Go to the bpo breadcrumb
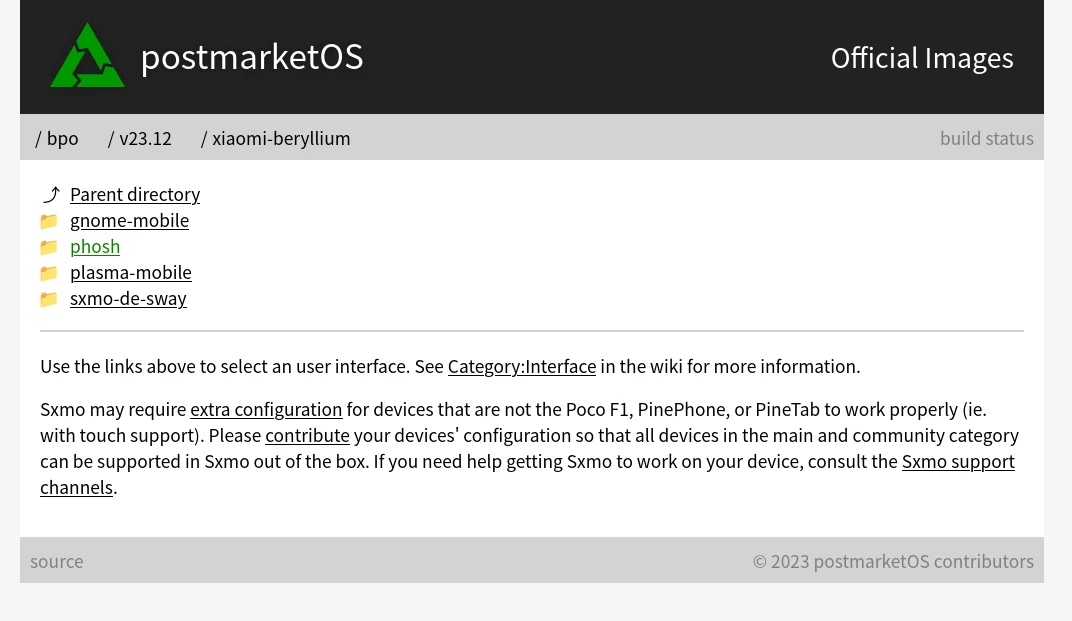Screen dimensions: 1072x621 pos(62,139)
